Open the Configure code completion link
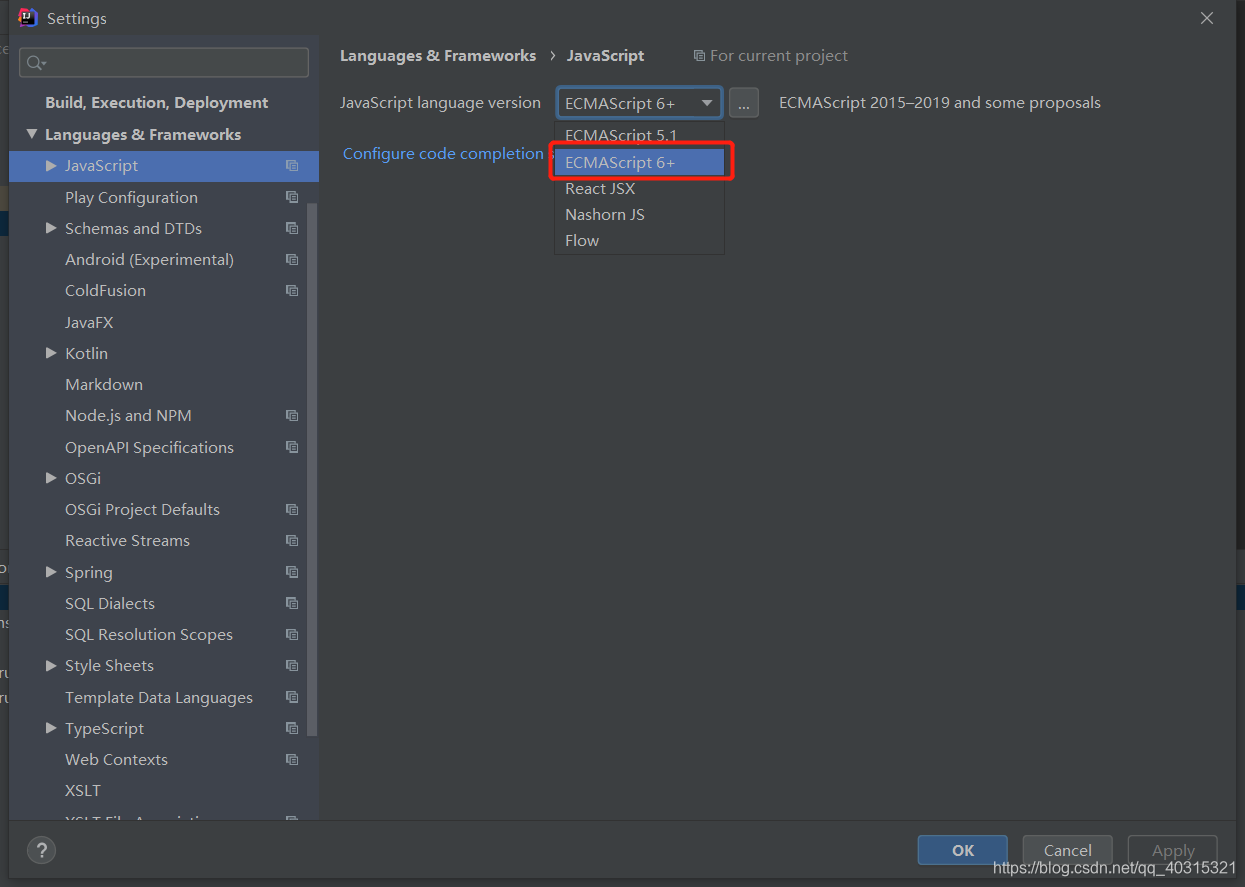This screenshot has height=887, width=1245. (443, 153)
